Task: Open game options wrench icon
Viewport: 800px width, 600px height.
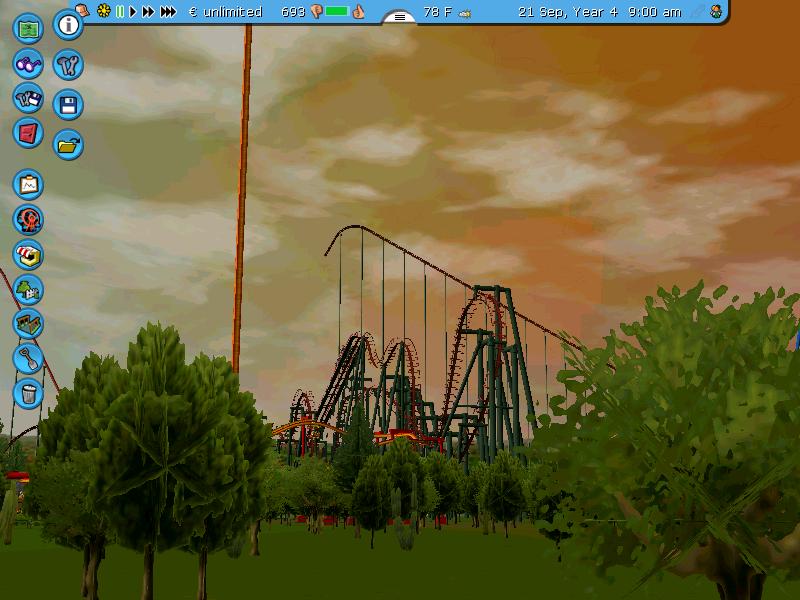Action: pyautogui.click(x=68, y=65)
